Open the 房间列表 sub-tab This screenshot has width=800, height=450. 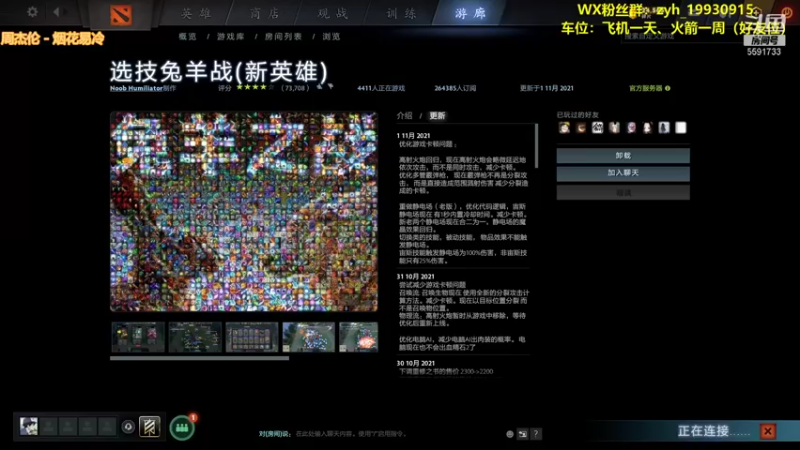pos(283,37)
